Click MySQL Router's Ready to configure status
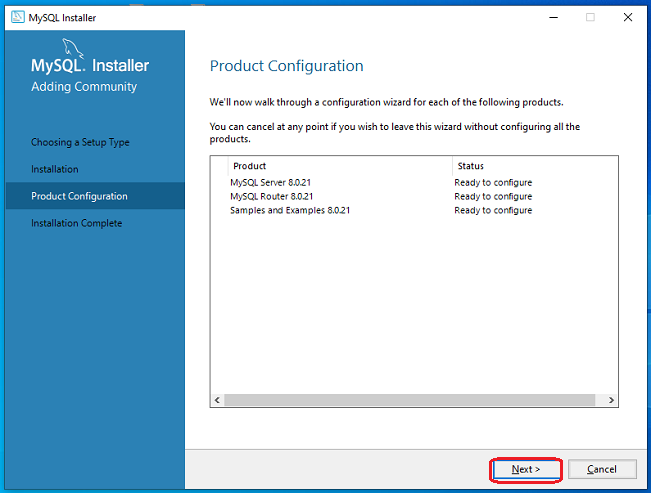The width and height of the screenshot is (651, 493). point(493,197)
